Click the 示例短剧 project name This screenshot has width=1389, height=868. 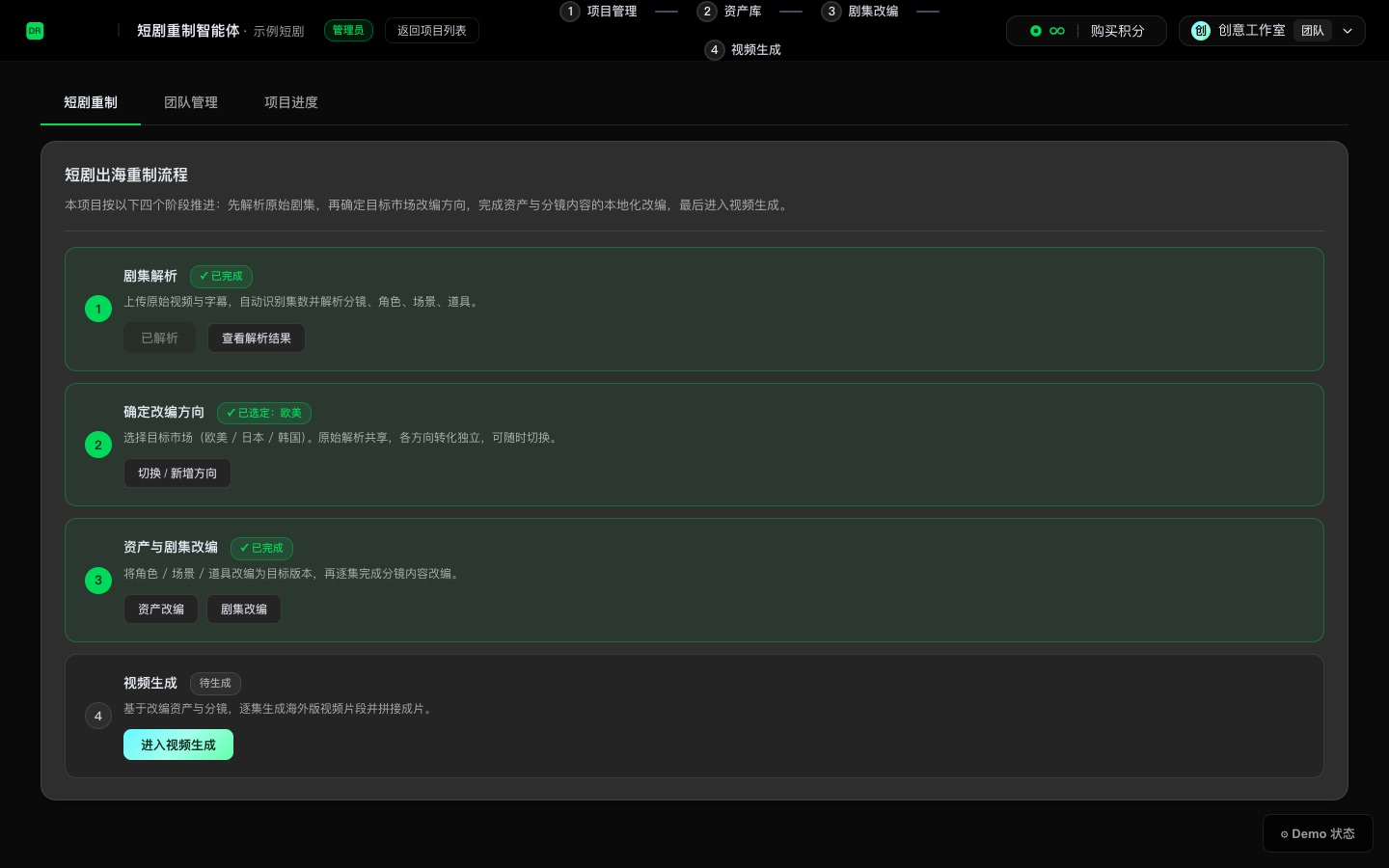tap(279, 32)
